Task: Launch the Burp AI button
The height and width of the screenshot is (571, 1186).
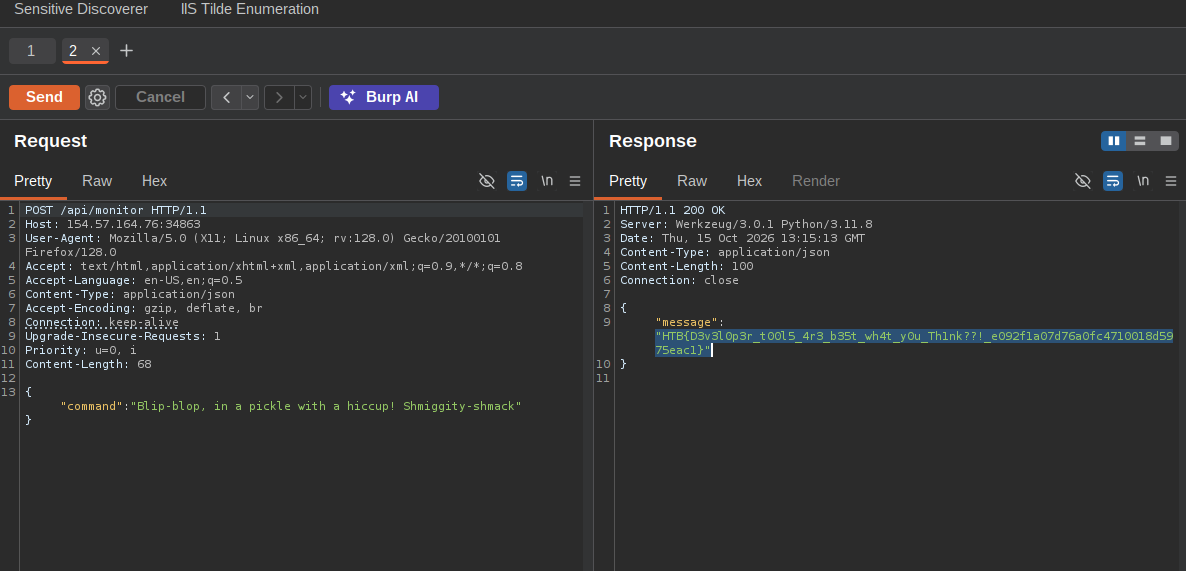Action: pyautogui.click(x=383, y=98)
